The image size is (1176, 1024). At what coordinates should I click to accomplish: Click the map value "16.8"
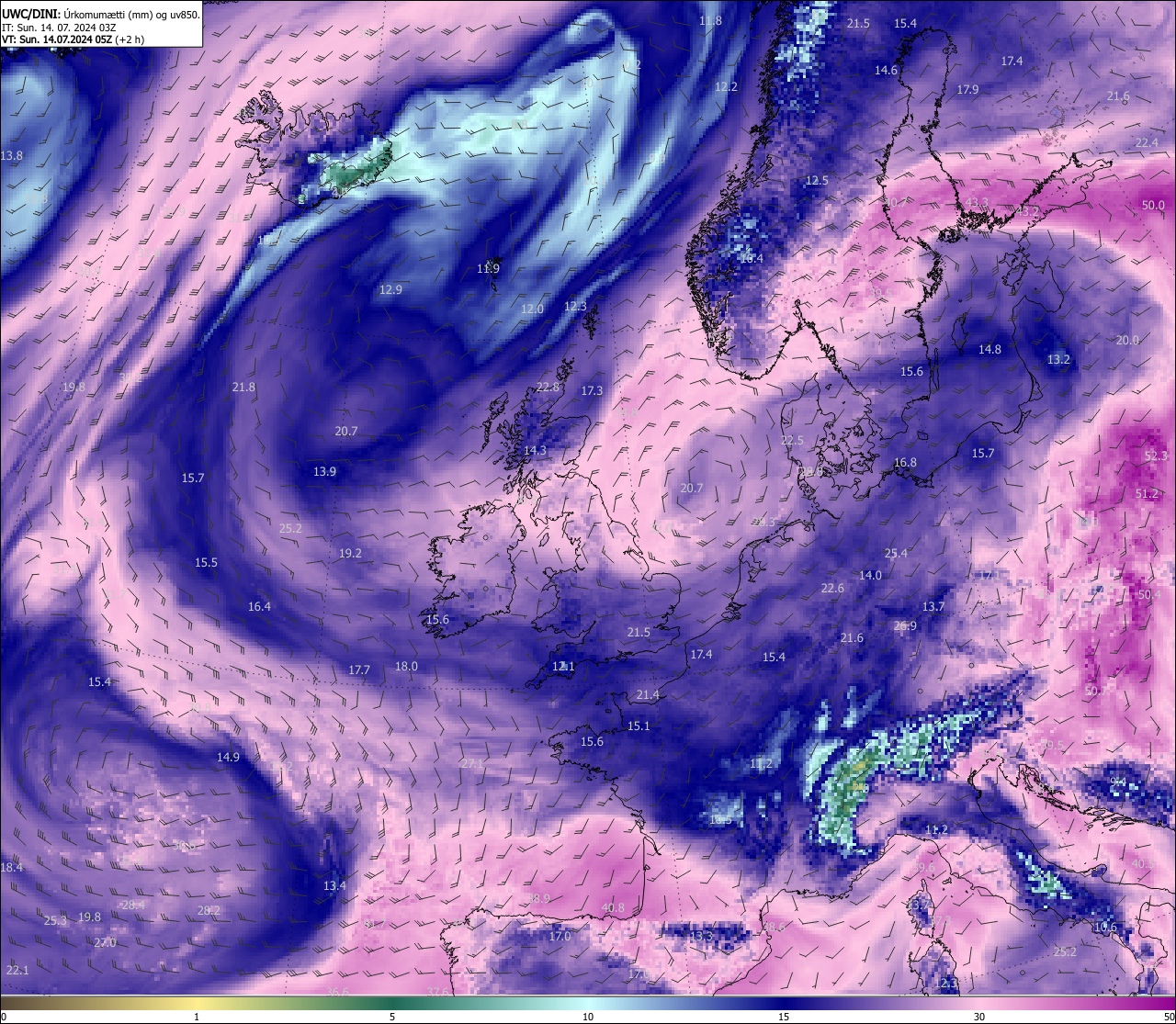(905, 463)
